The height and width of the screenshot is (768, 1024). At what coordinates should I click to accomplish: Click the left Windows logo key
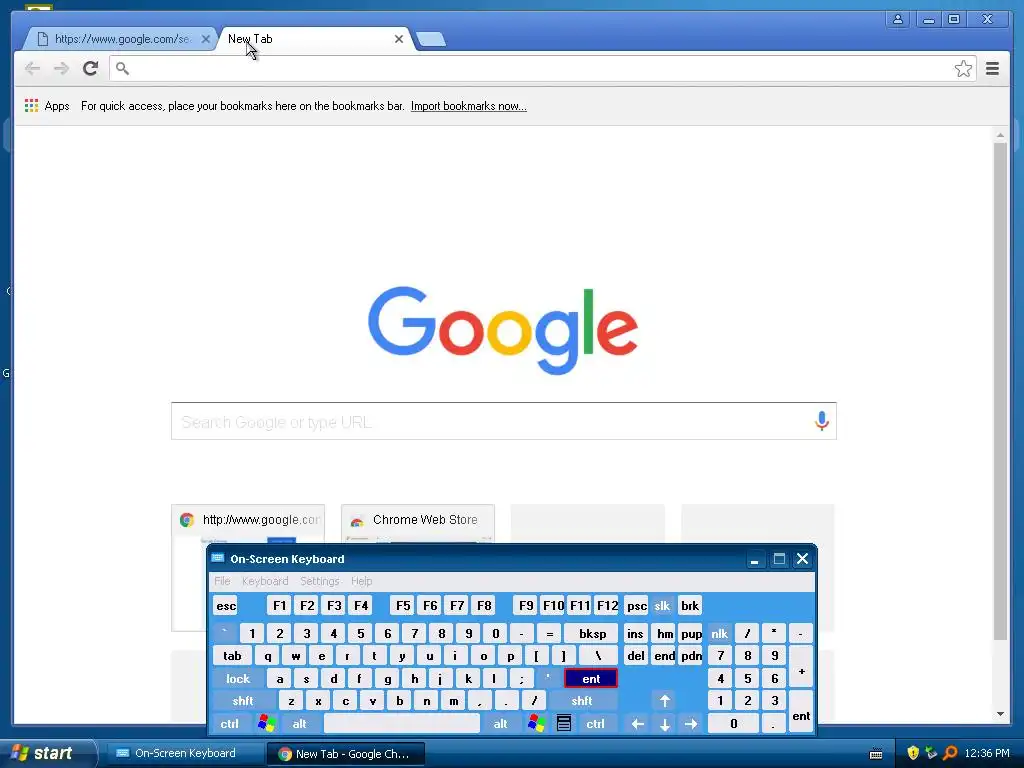(x=266, y=724)
